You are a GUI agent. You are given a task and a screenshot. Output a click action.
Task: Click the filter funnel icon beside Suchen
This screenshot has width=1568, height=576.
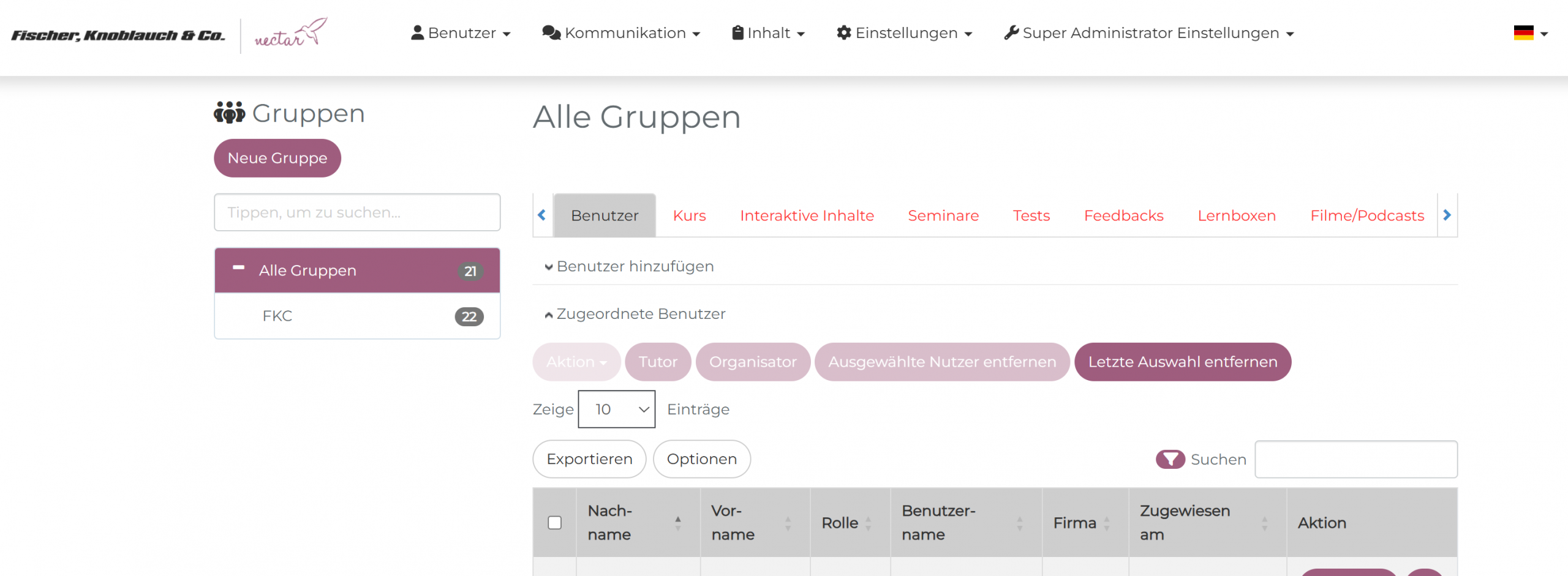tap(1170, 459)
